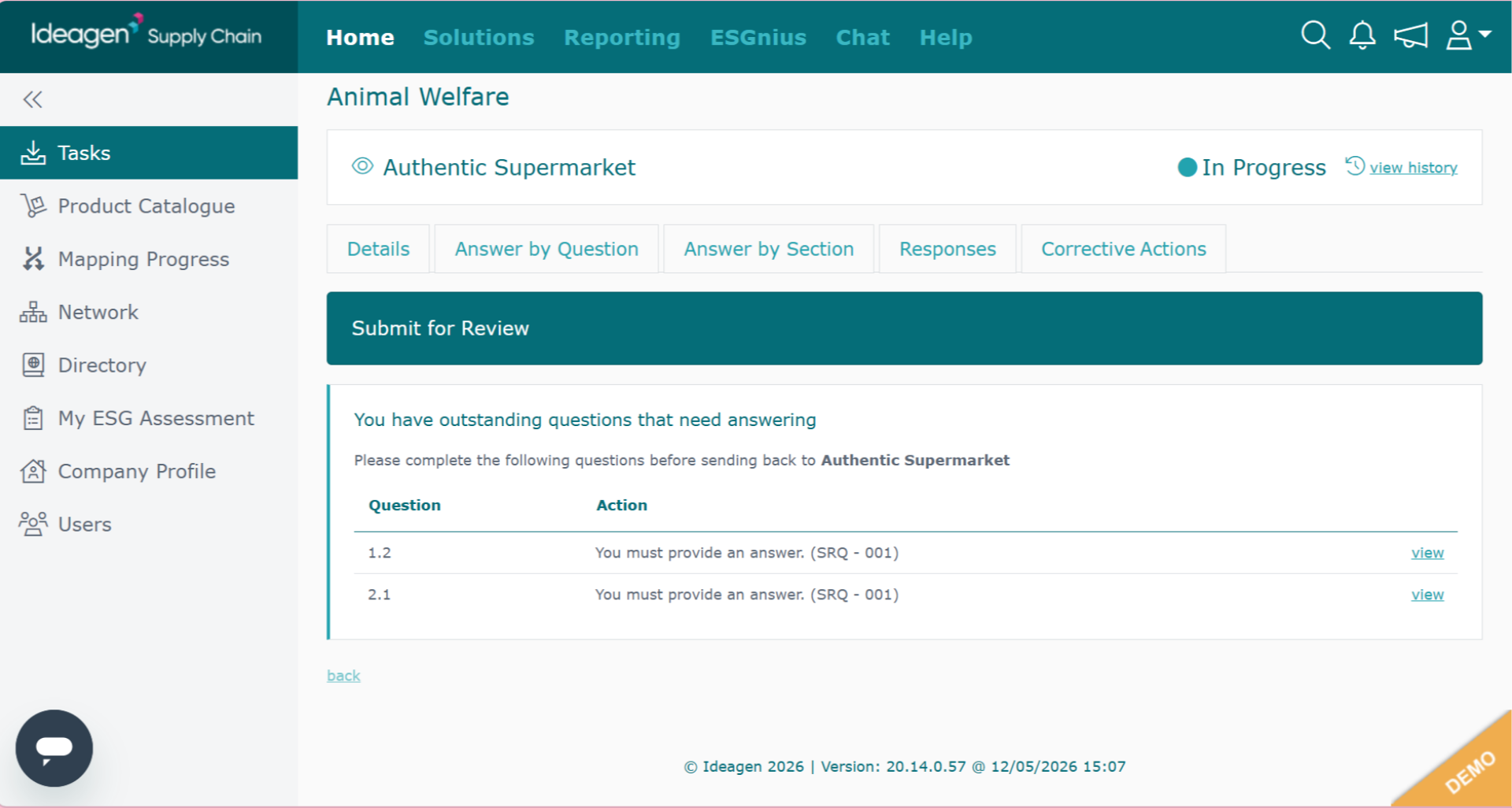Open Chat from the top navigation
The image size is (1512, 808).
(x=863, y=37)
